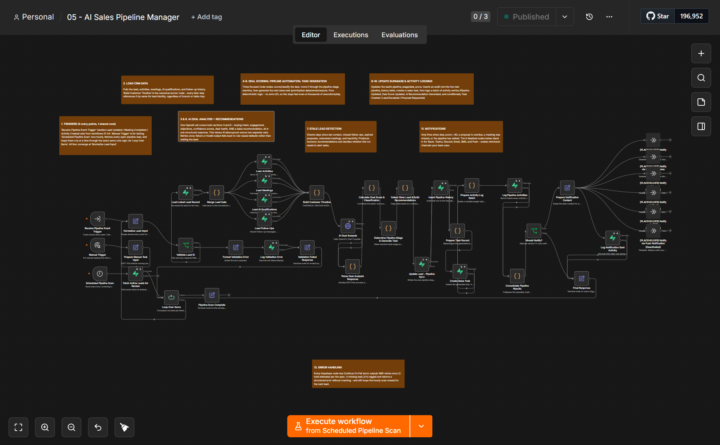Screen dimensions: 720x445
Task: Open the Personal project breadcrumb
Action: (34, 17)
